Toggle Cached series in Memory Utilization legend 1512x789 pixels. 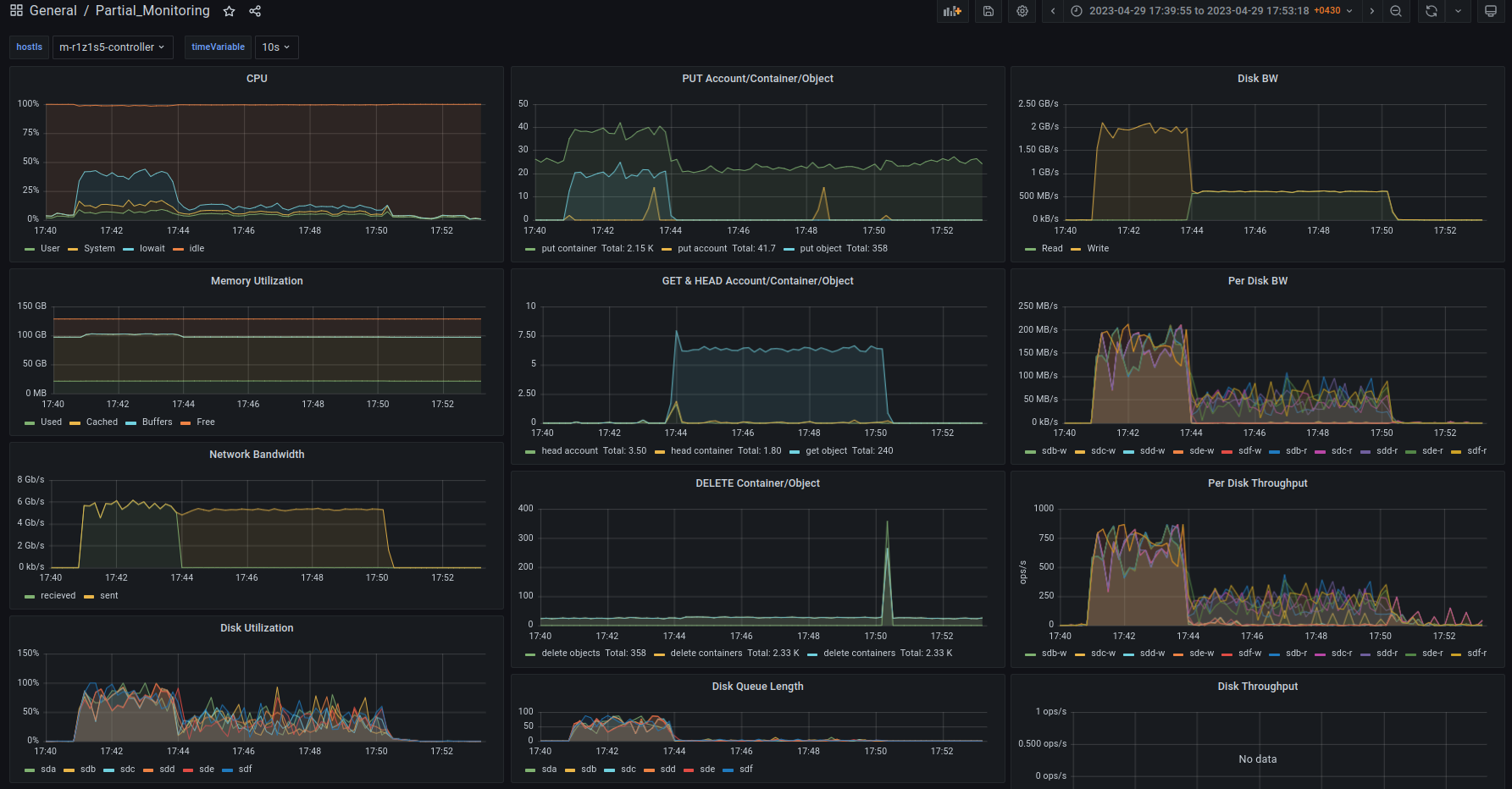[x=102, y=422]
